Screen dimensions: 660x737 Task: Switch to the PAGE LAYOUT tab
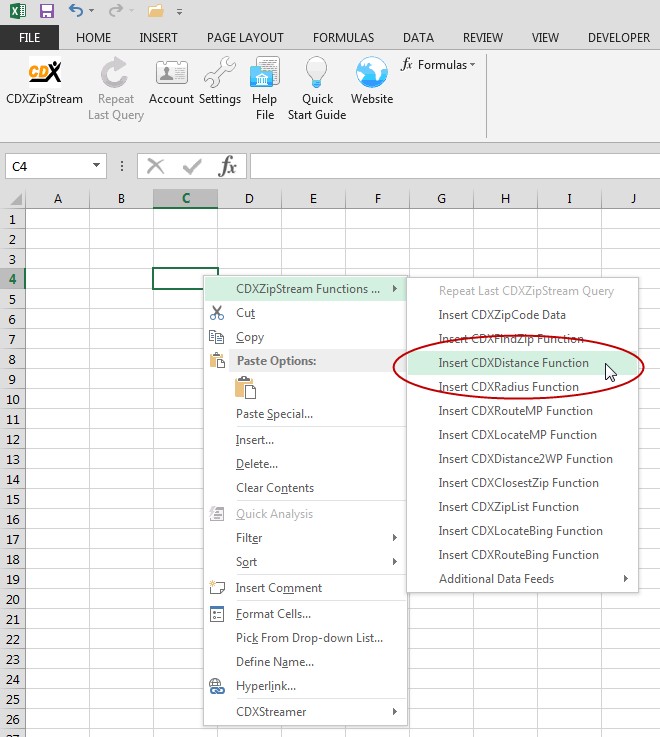point(245,38)
